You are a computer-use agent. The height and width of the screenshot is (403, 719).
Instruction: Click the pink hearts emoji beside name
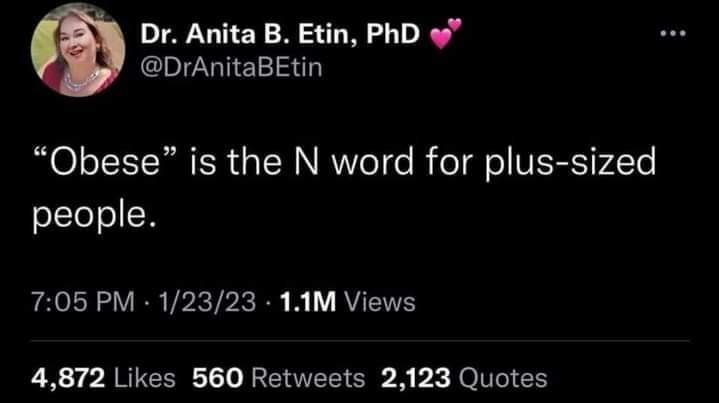click(439, 39)
